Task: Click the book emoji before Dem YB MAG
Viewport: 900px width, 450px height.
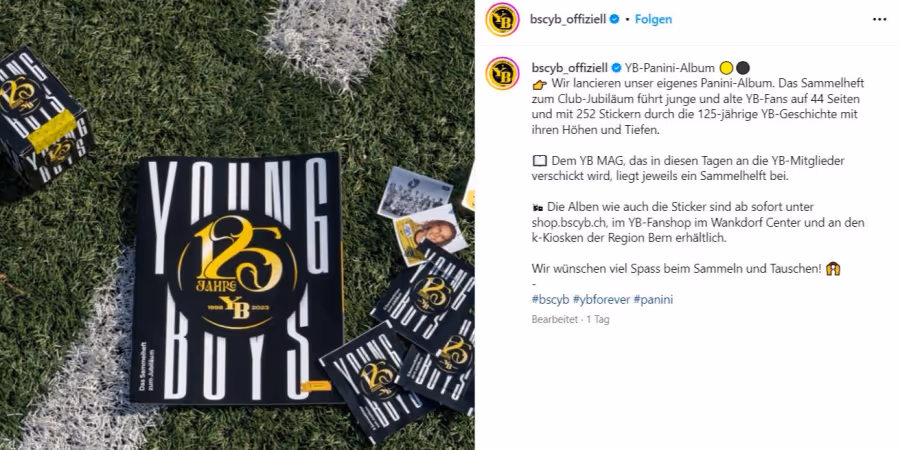Action: pyautogui.click(x=539, y=161)
